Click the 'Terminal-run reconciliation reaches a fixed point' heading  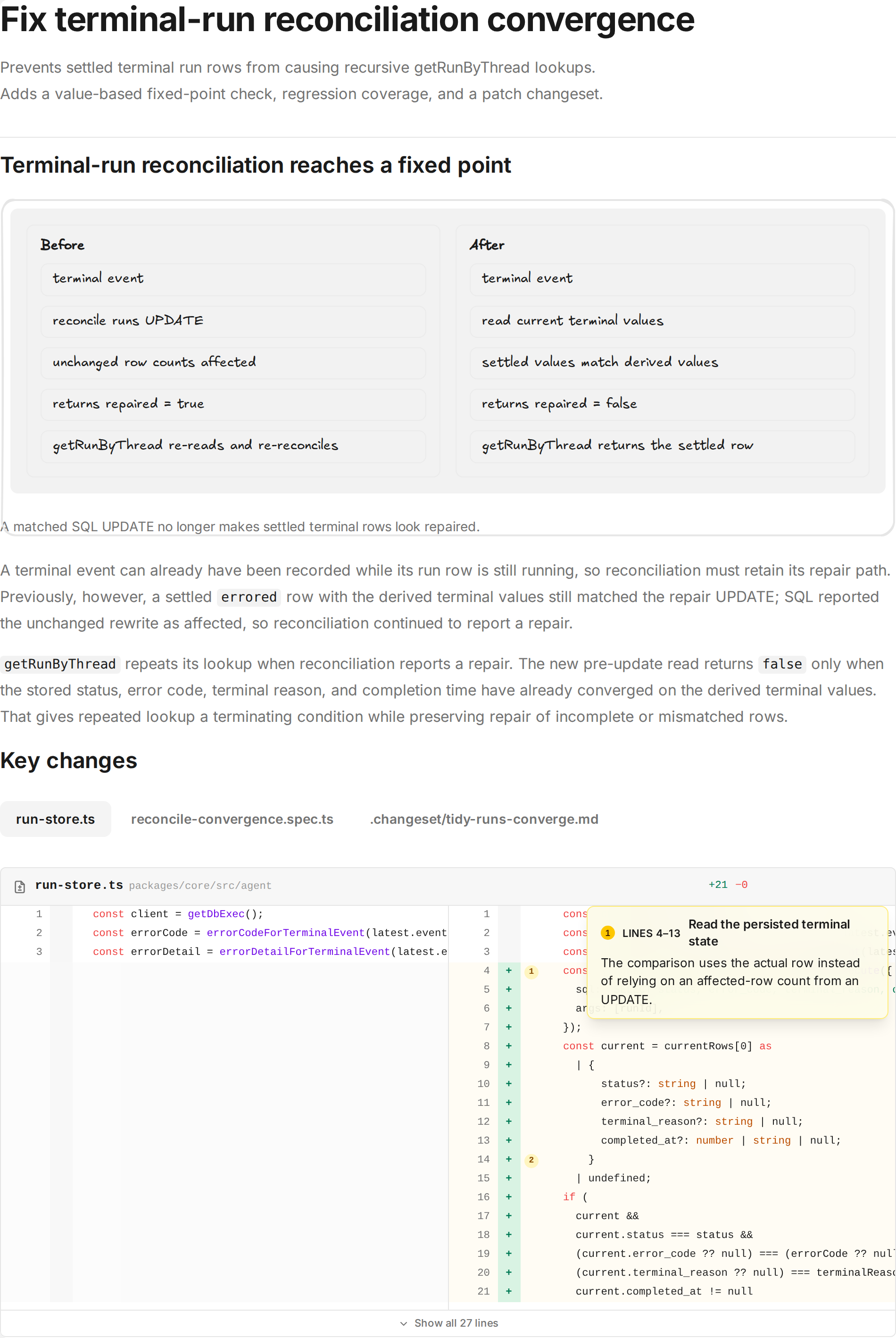point(256,165)
